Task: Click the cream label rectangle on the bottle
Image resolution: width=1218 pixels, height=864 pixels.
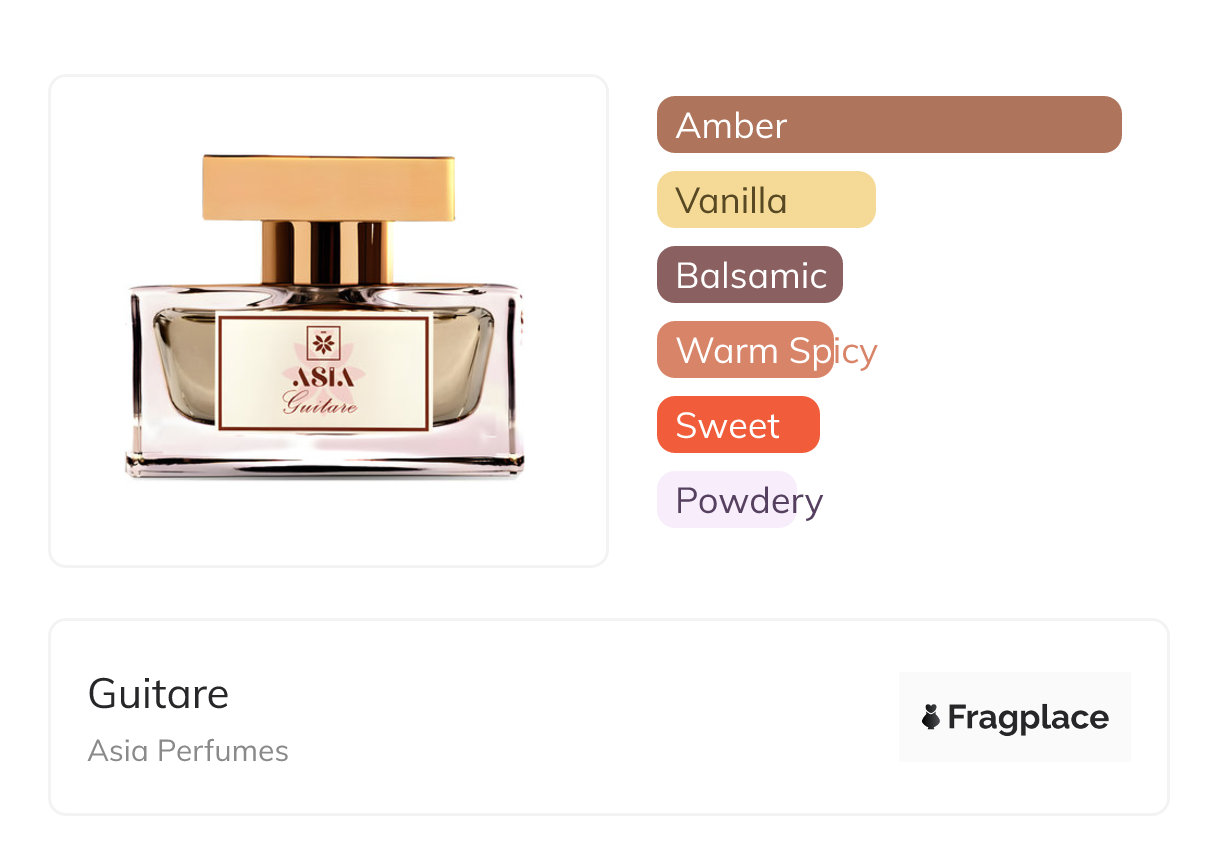Action: 323,372
